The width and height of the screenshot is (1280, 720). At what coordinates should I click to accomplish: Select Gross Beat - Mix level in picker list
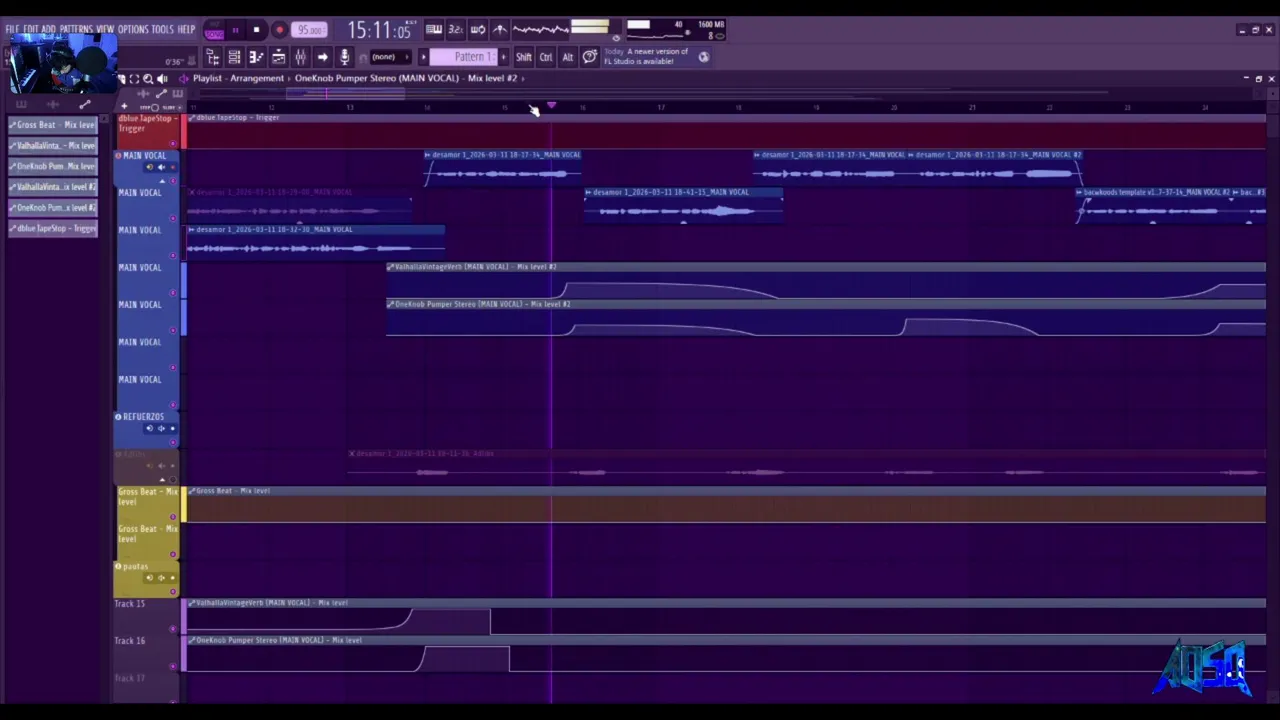coord(53,125)
